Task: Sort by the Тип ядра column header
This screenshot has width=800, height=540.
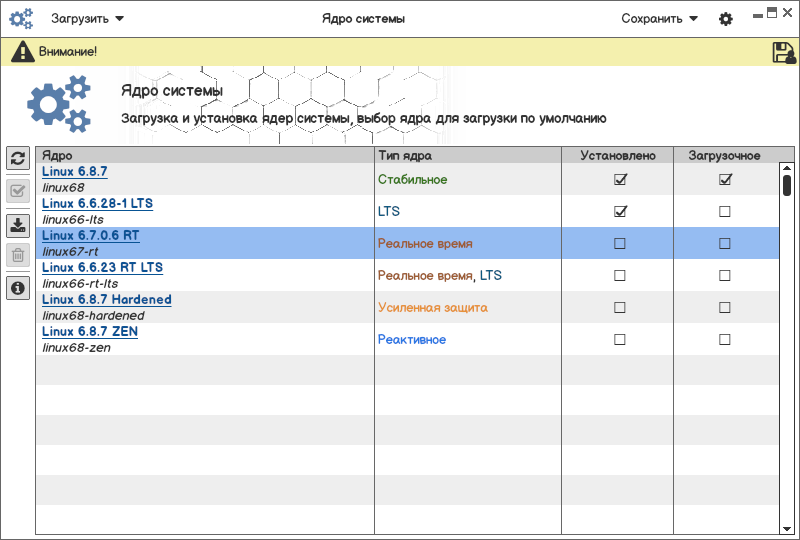Action: pyautogui.click(x=467, y=156)
